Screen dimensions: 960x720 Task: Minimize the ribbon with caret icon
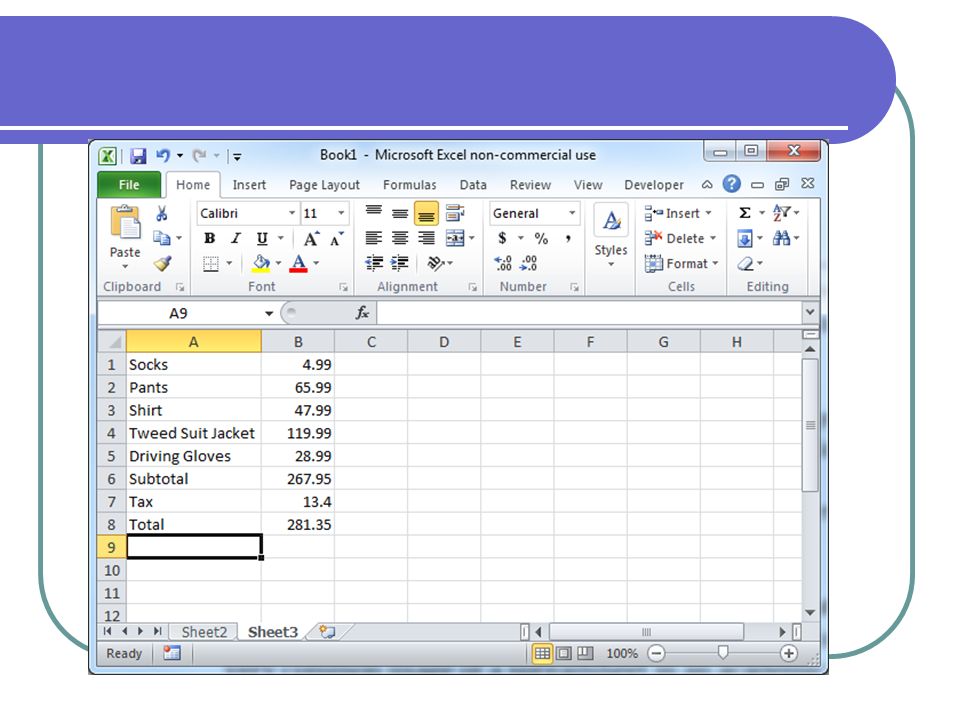pyautogui.click(x=707, y=184)
